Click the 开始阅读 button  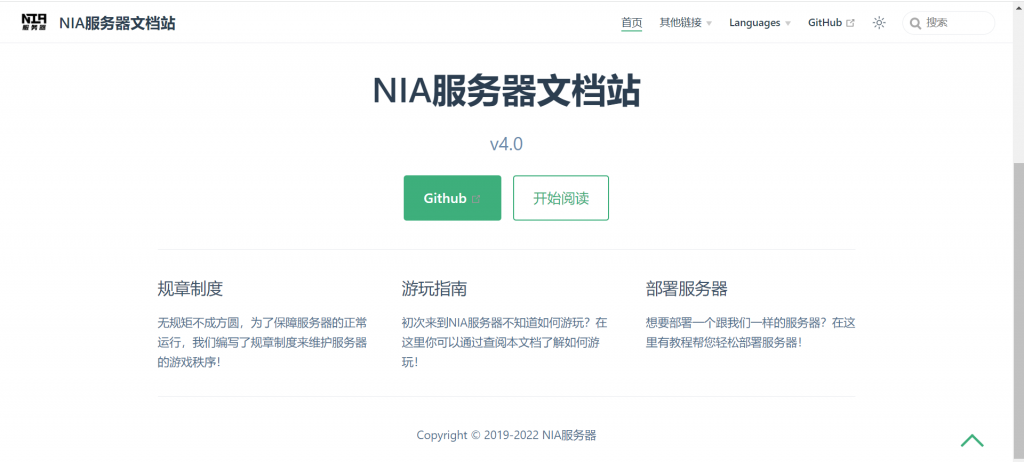561,198
